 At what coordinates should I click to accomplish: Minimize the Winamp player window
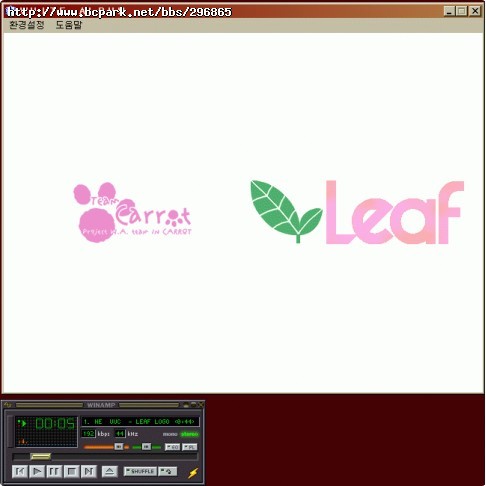point(186,405)
